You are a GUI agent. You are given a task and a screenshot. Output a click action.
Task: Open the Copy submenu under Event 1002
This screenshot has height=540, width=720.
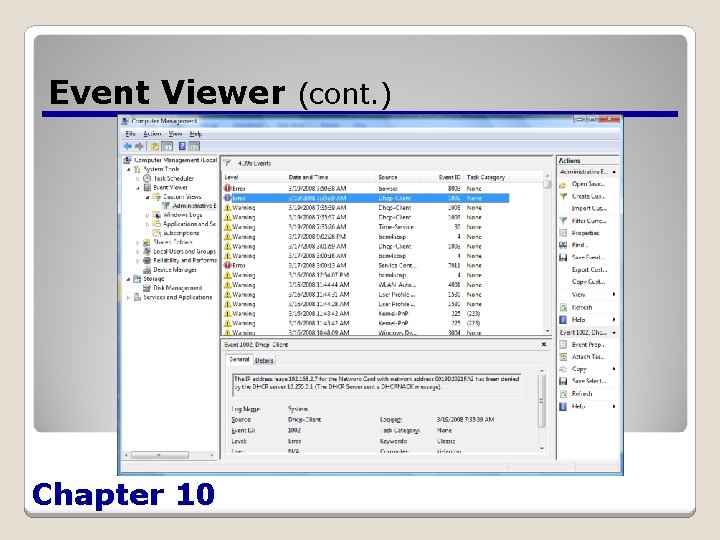588,369
